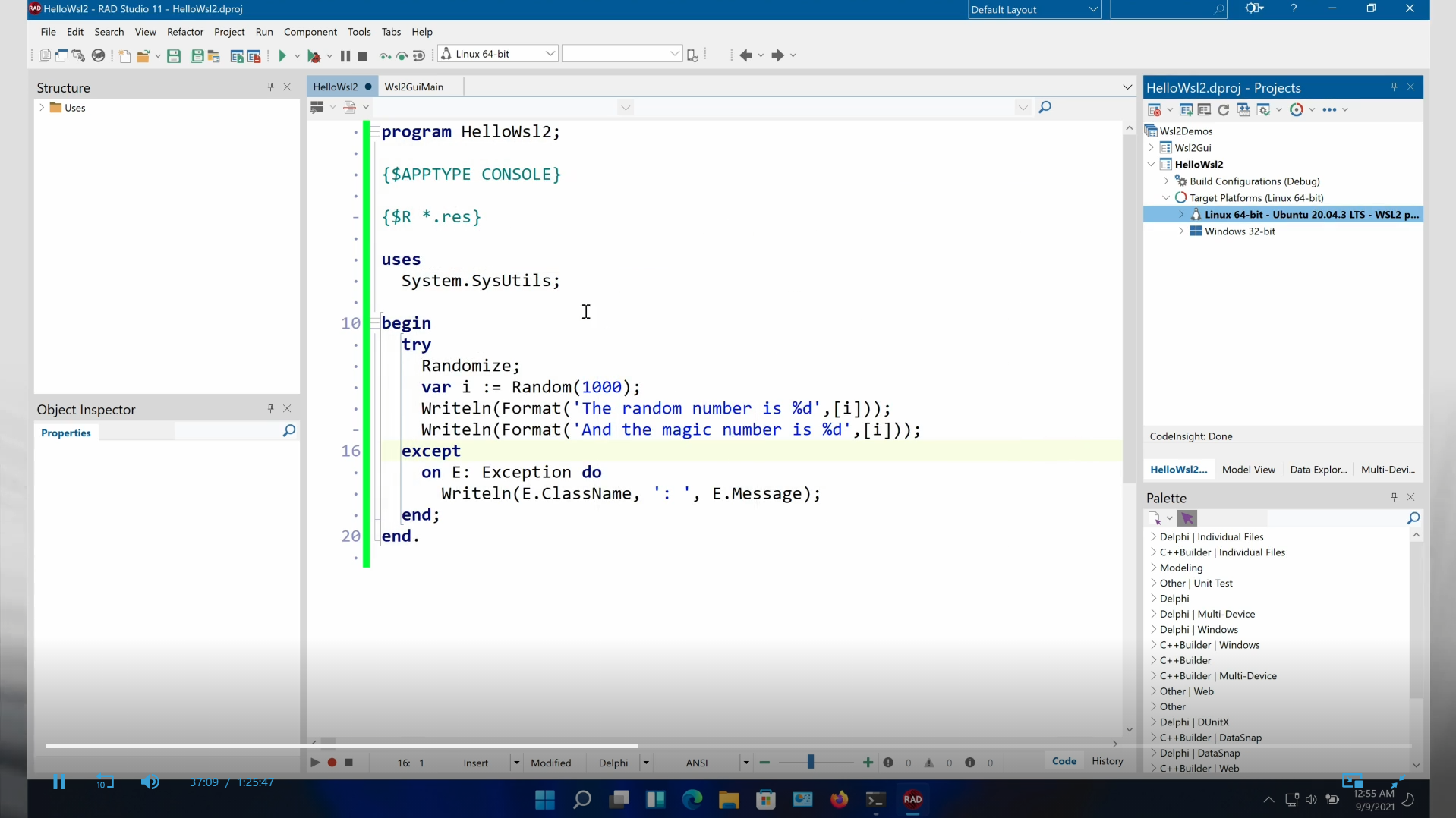Click the Palette search magnifier icon
The height and width of the screenshot is (818, 1456).
[1413, 518]
